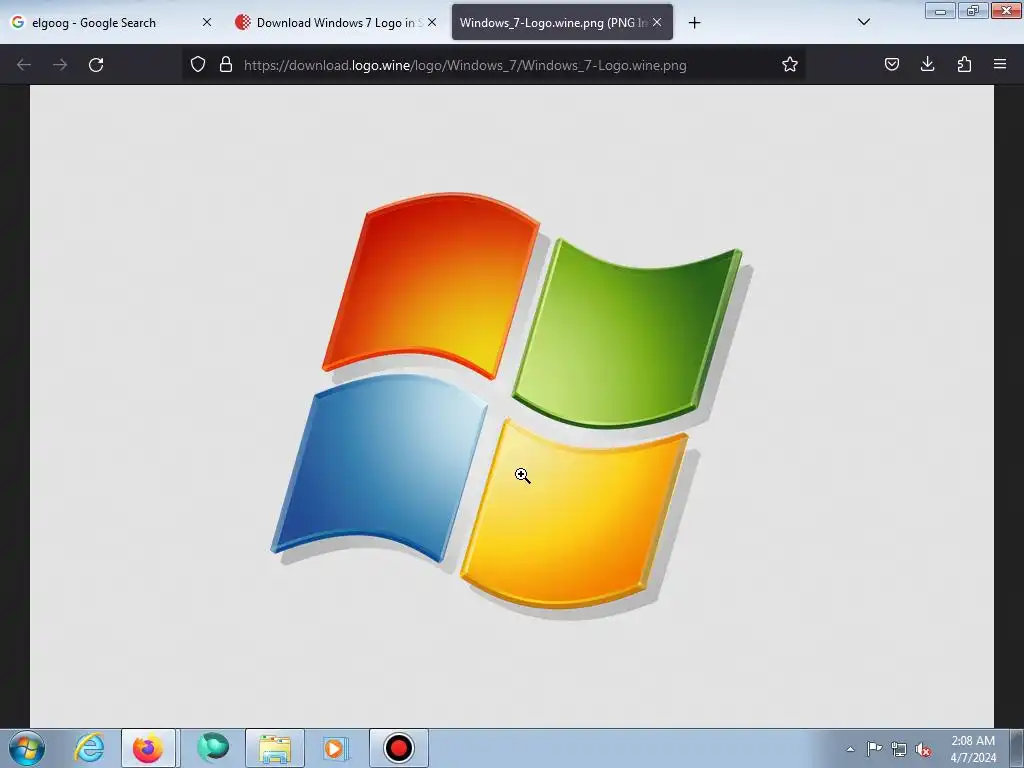
Task: Go forward one page
Action: click(x=60, y=65)
